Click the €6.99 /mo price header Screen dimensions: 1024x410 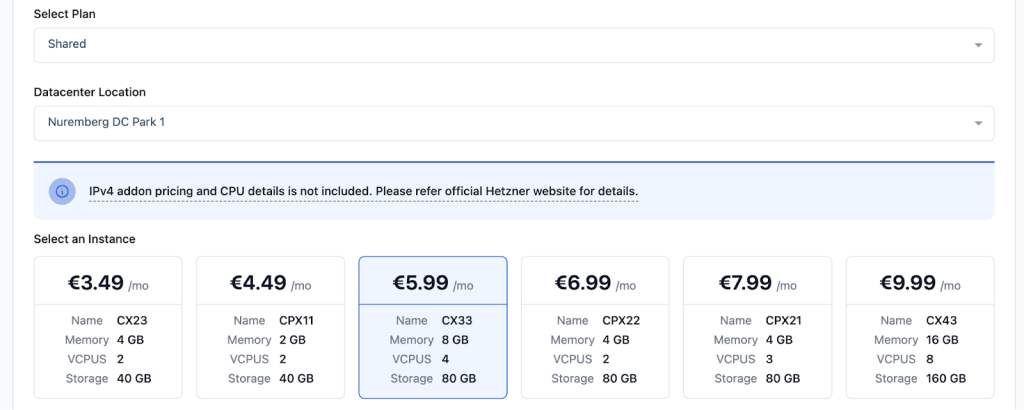(x=595, y=283)
